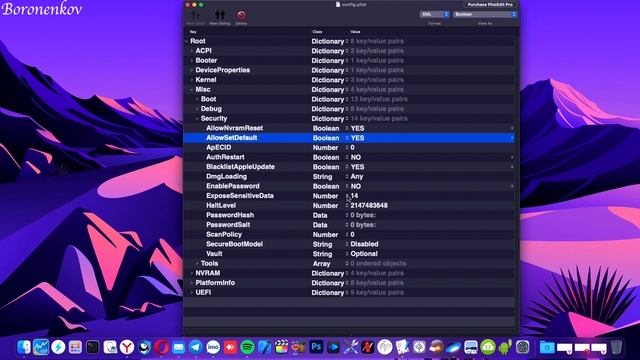Collapse the Root disclosure triangle
Image resolution: width=640 pixels, height=360 pixels.
(187, 41)
